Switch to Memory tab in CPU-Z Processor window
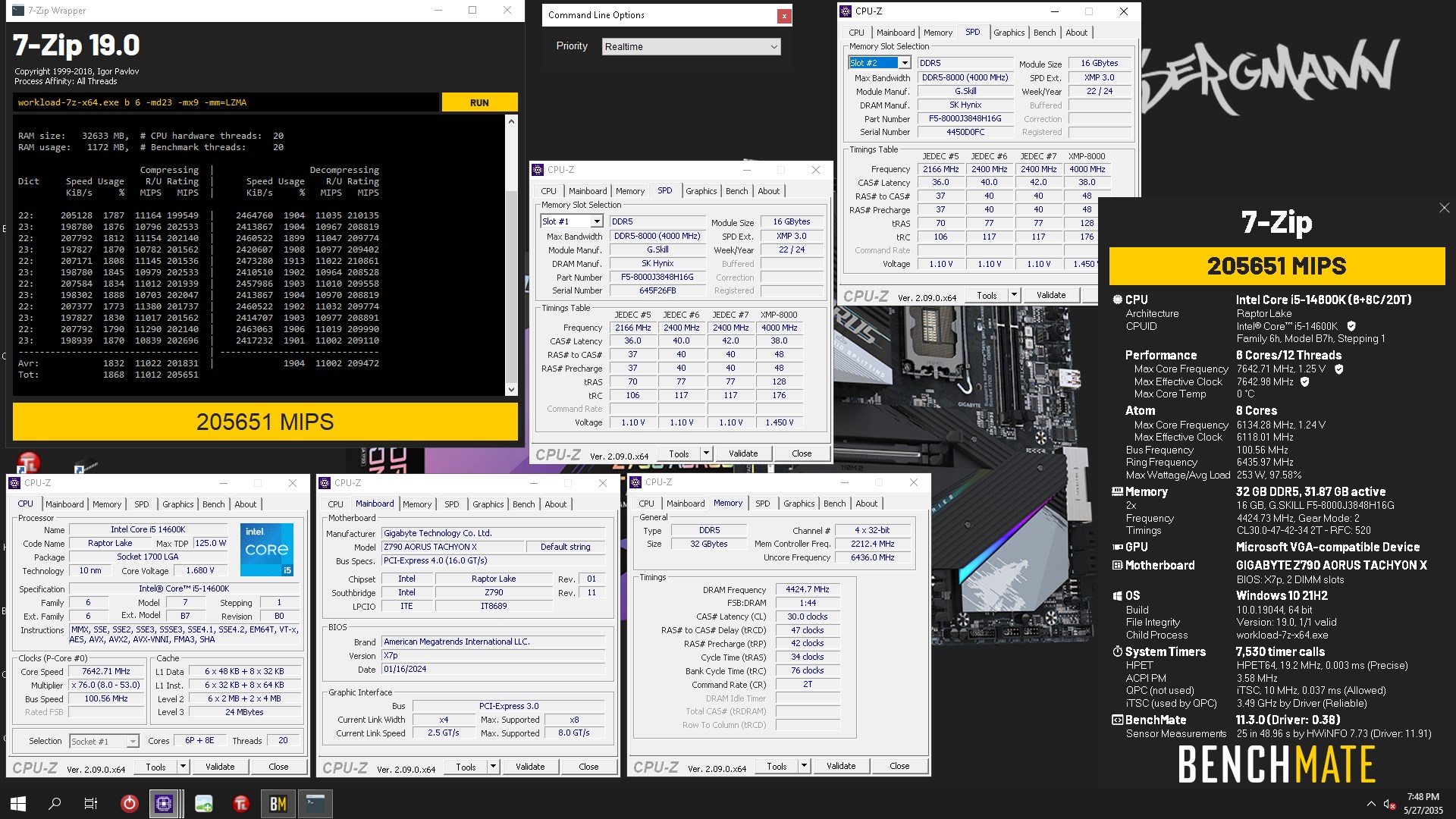 tap(107, 504)
